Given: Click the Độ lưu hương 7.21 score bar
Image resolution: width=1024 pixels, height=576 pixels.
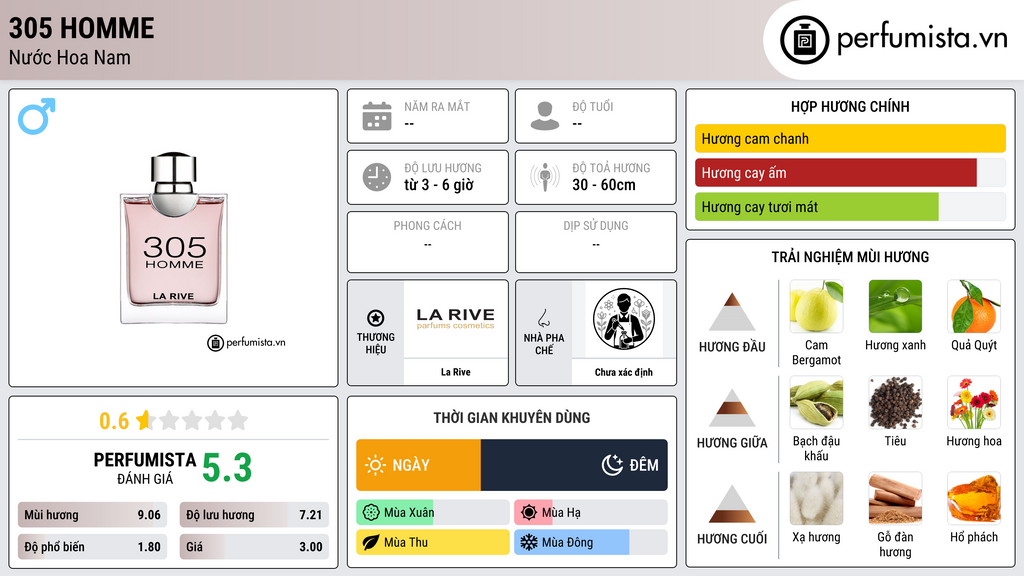Looking at the screenshot, I should click(x=254, y=515).
